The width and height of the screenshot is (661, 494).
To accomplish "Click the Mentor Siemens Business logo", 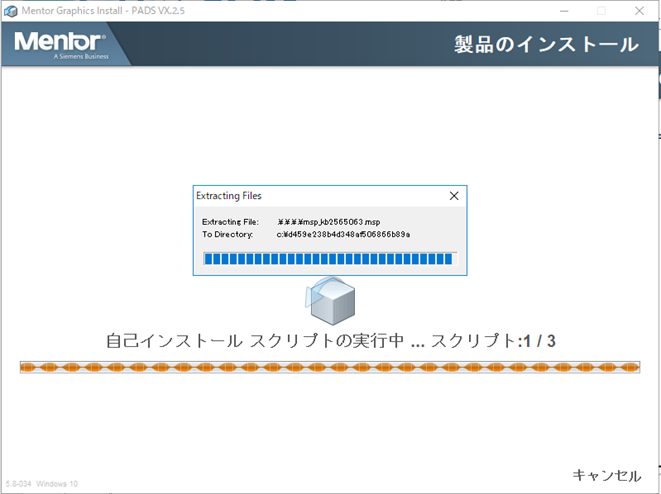I will coord(61,46).
